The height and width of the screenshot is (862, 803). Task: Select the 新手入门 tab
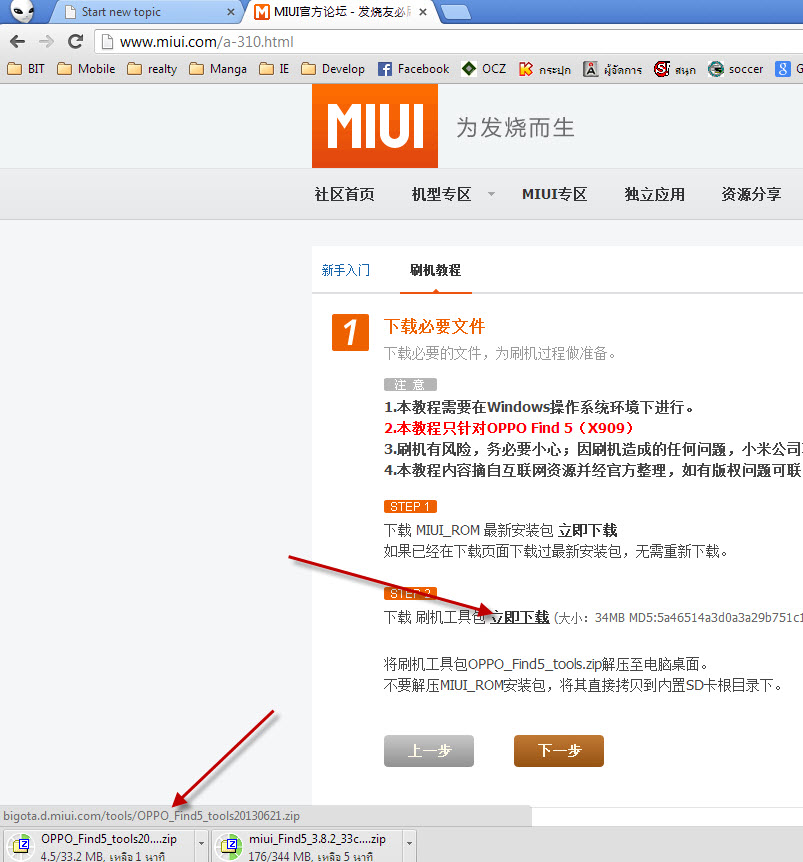pos(346,270)
